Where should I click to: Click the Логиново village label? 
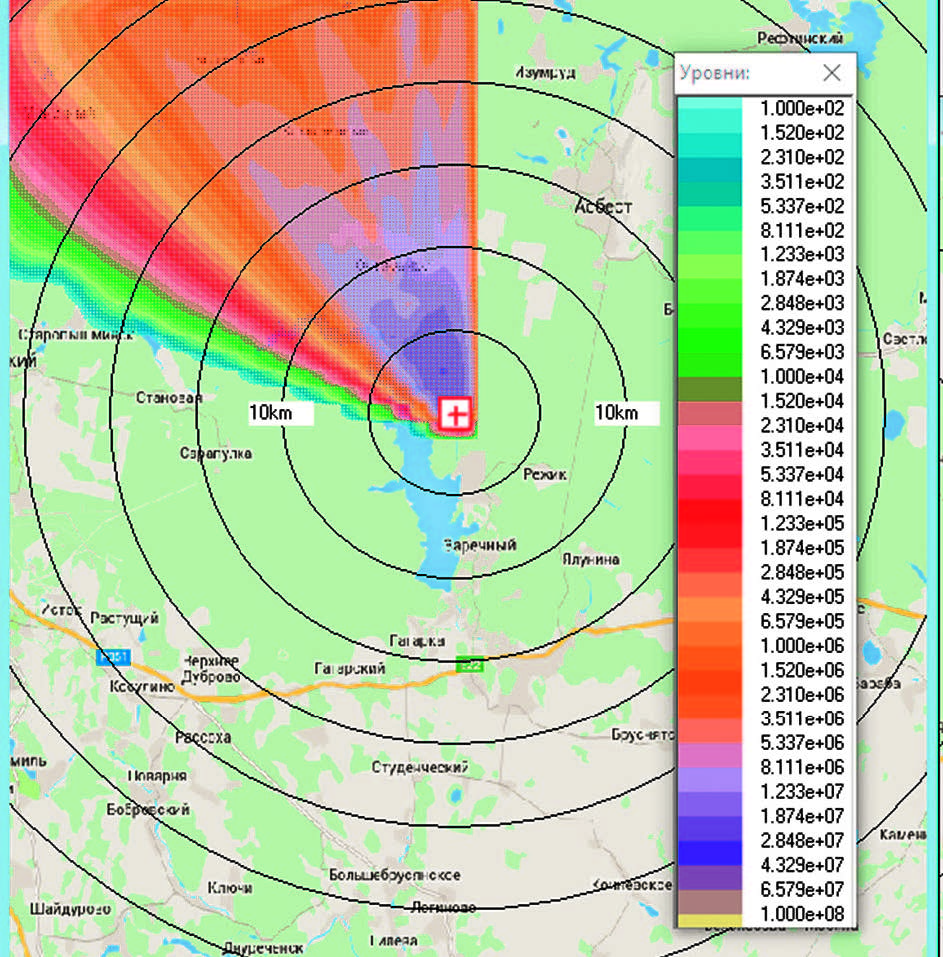click(x=444, y=908)
